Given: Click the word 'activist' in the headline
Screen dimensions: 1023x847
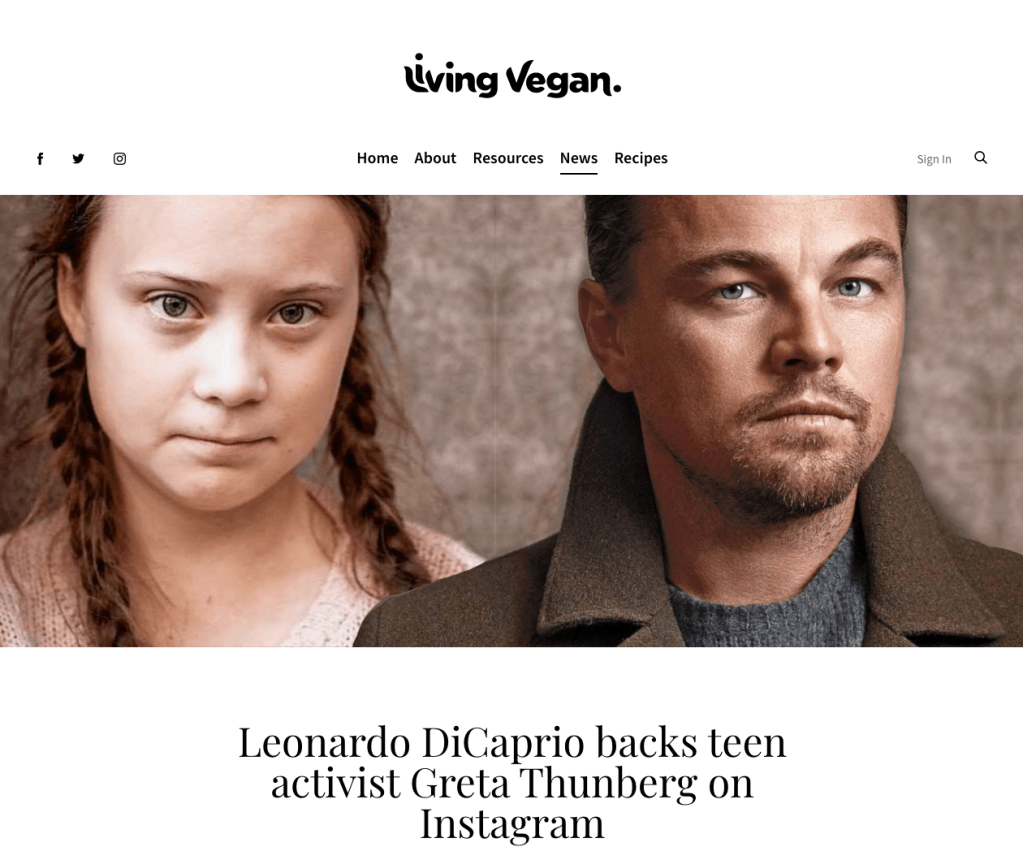Looking at the screenshot, I should [335, 783].
